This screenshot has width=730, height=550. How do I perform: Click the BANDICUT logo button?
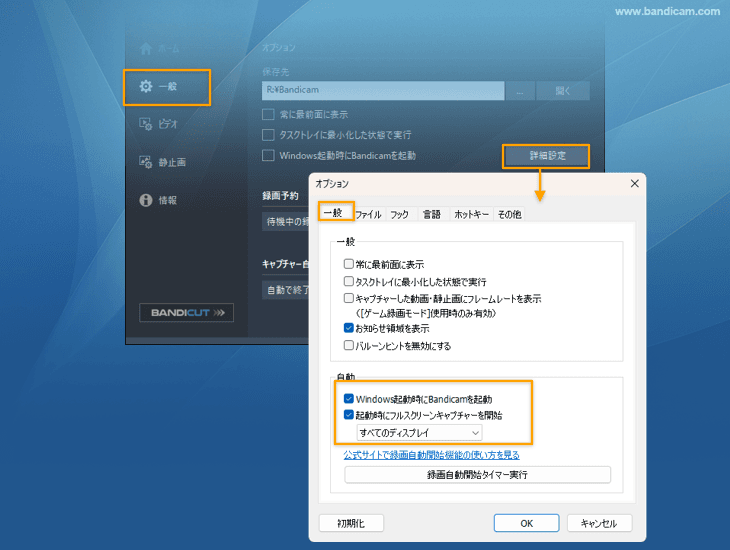pos(186,313)
